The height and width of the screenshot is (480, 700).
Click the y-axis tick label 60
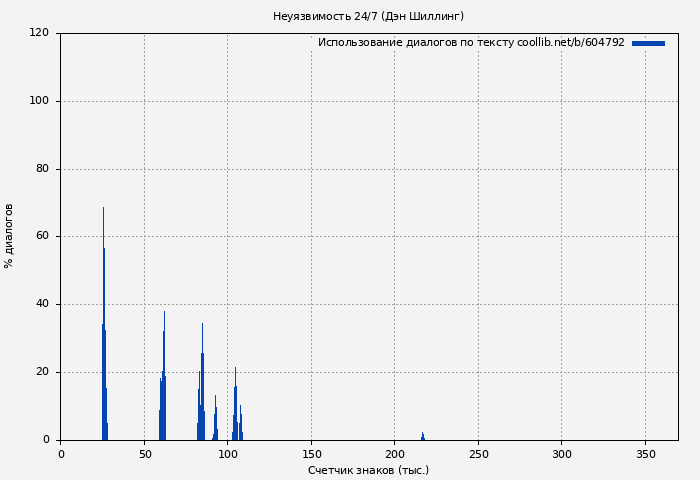tap(42, 237)
